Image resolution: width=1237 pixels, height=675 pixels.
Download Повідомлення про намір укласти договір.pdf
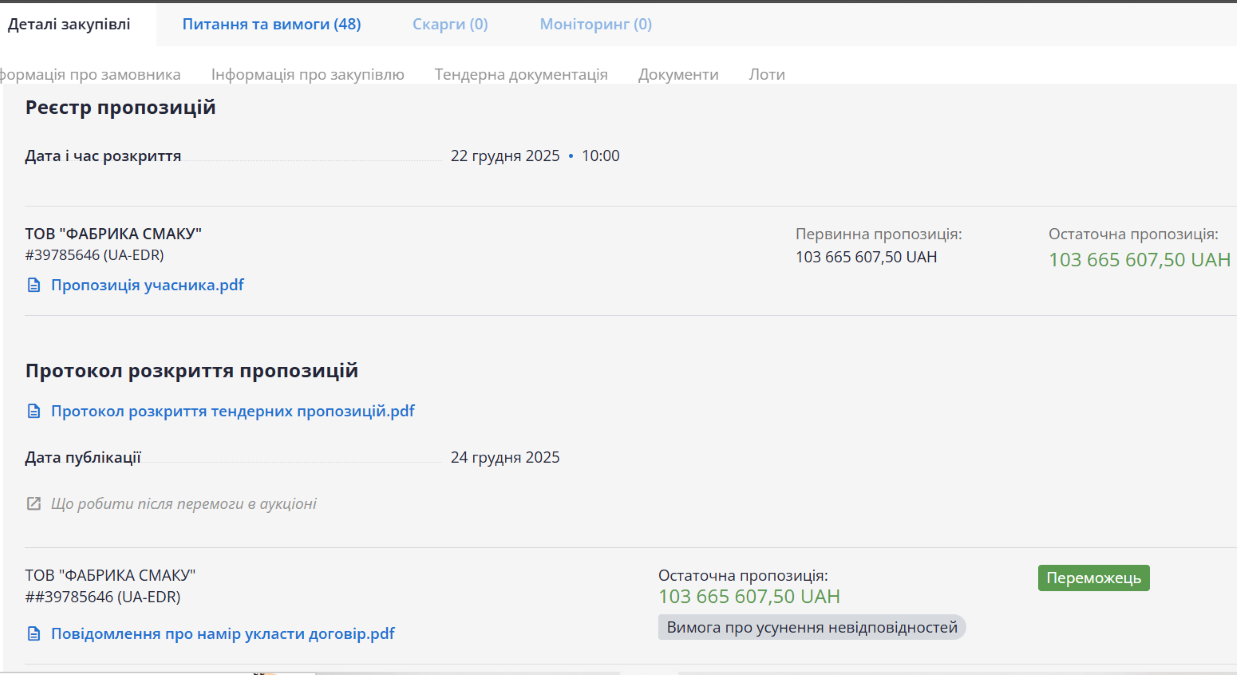tap(222, 634)
